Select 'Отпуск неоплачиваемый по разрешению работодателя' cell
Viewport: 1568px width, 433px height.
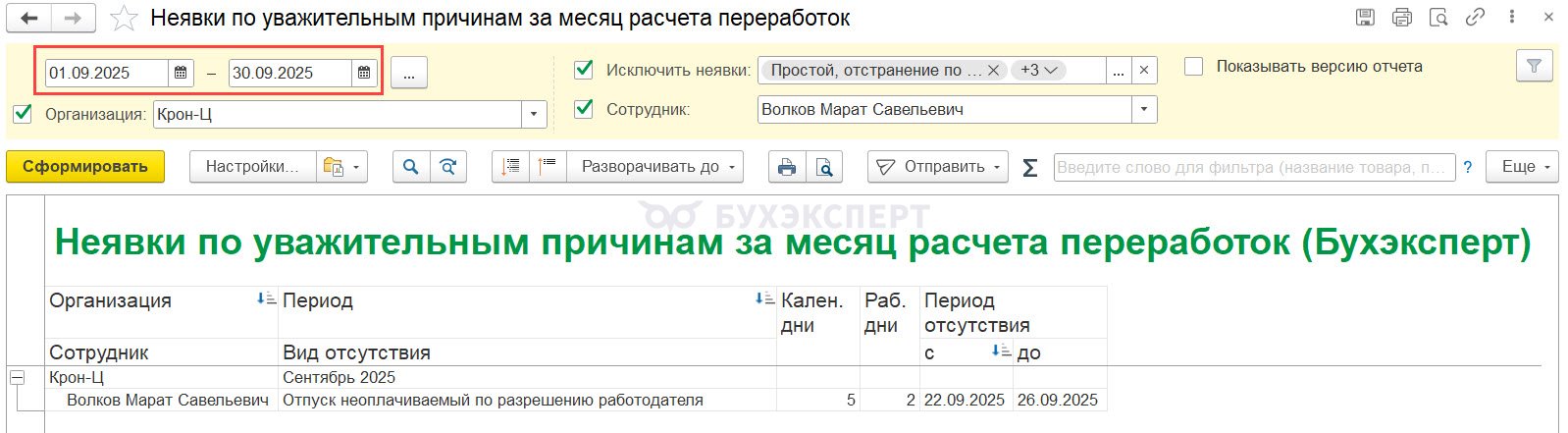tap(528, 400)
